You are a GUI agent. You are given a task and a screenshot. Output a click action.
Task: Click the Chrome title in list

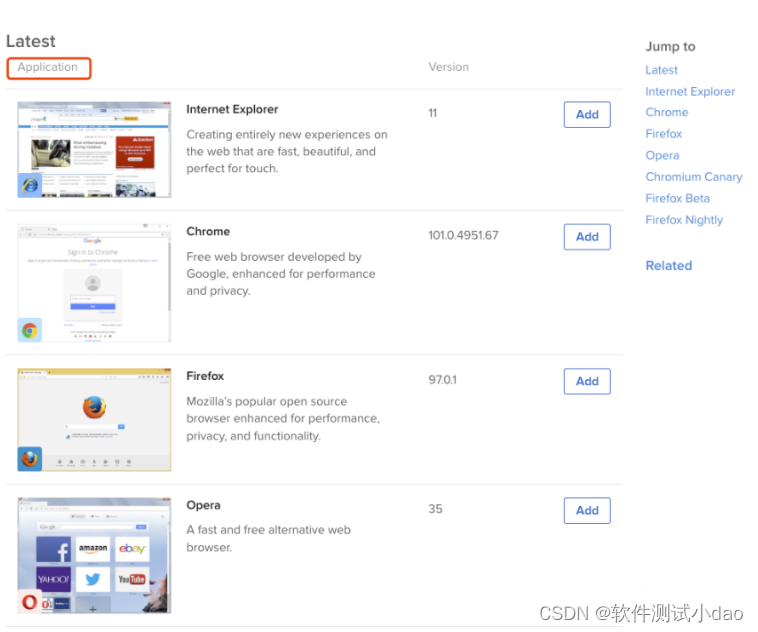(208, 231)
